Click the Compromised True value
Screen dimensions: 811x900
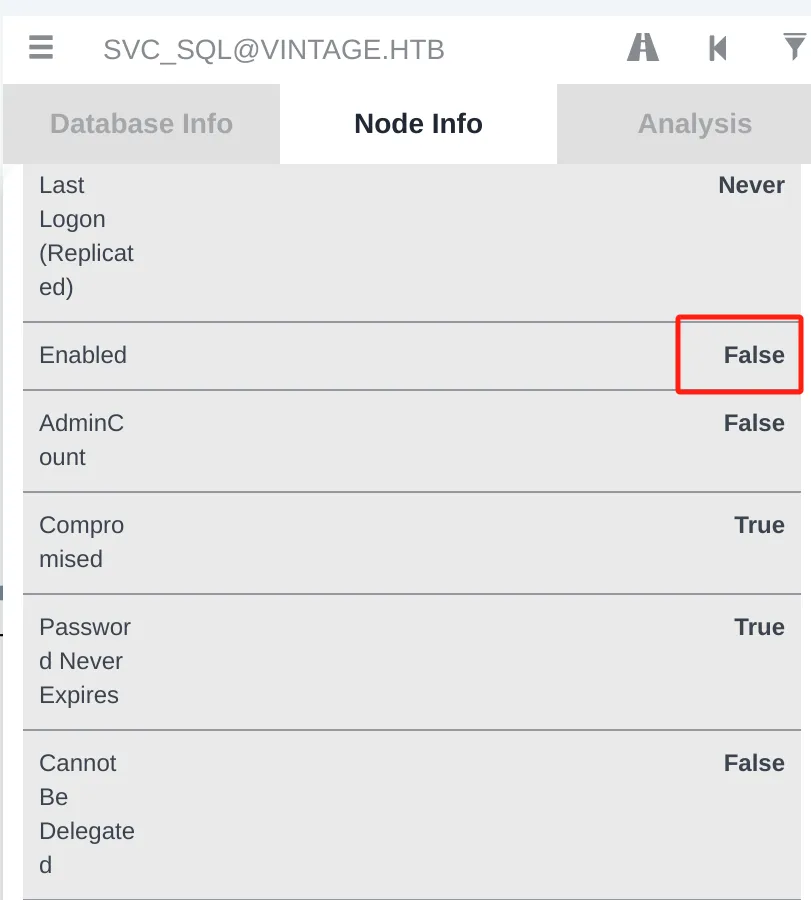(759, 526)
